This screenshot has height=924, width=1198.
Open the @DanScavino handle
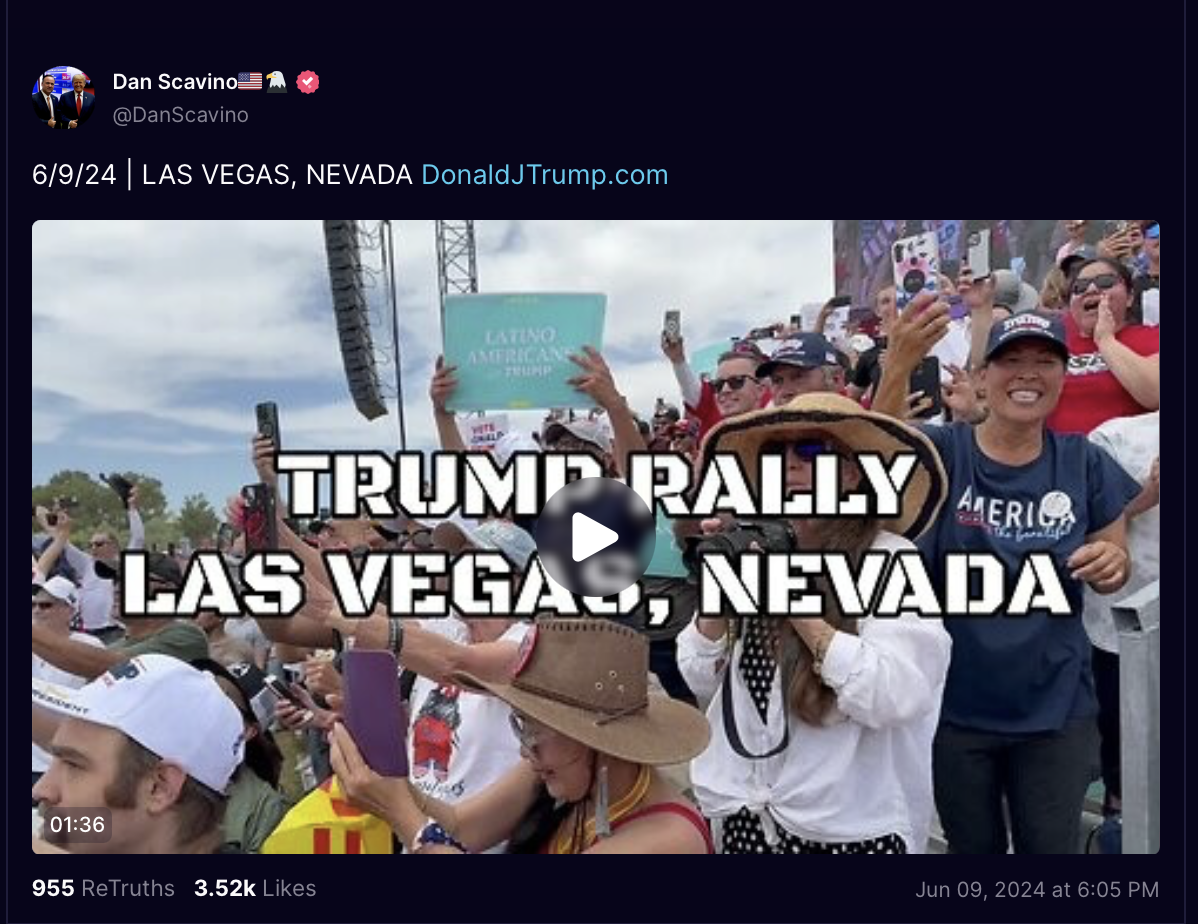click(x=180, y=115)
